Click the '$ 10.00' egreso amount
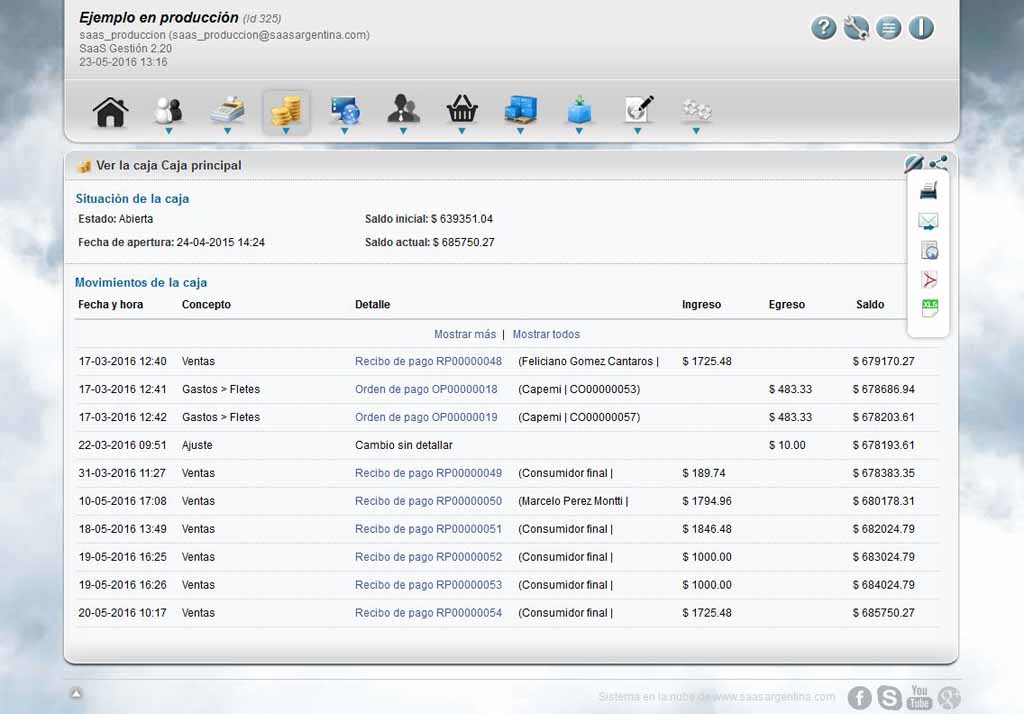Viewport: 1024px width, 714px height. 787,445
